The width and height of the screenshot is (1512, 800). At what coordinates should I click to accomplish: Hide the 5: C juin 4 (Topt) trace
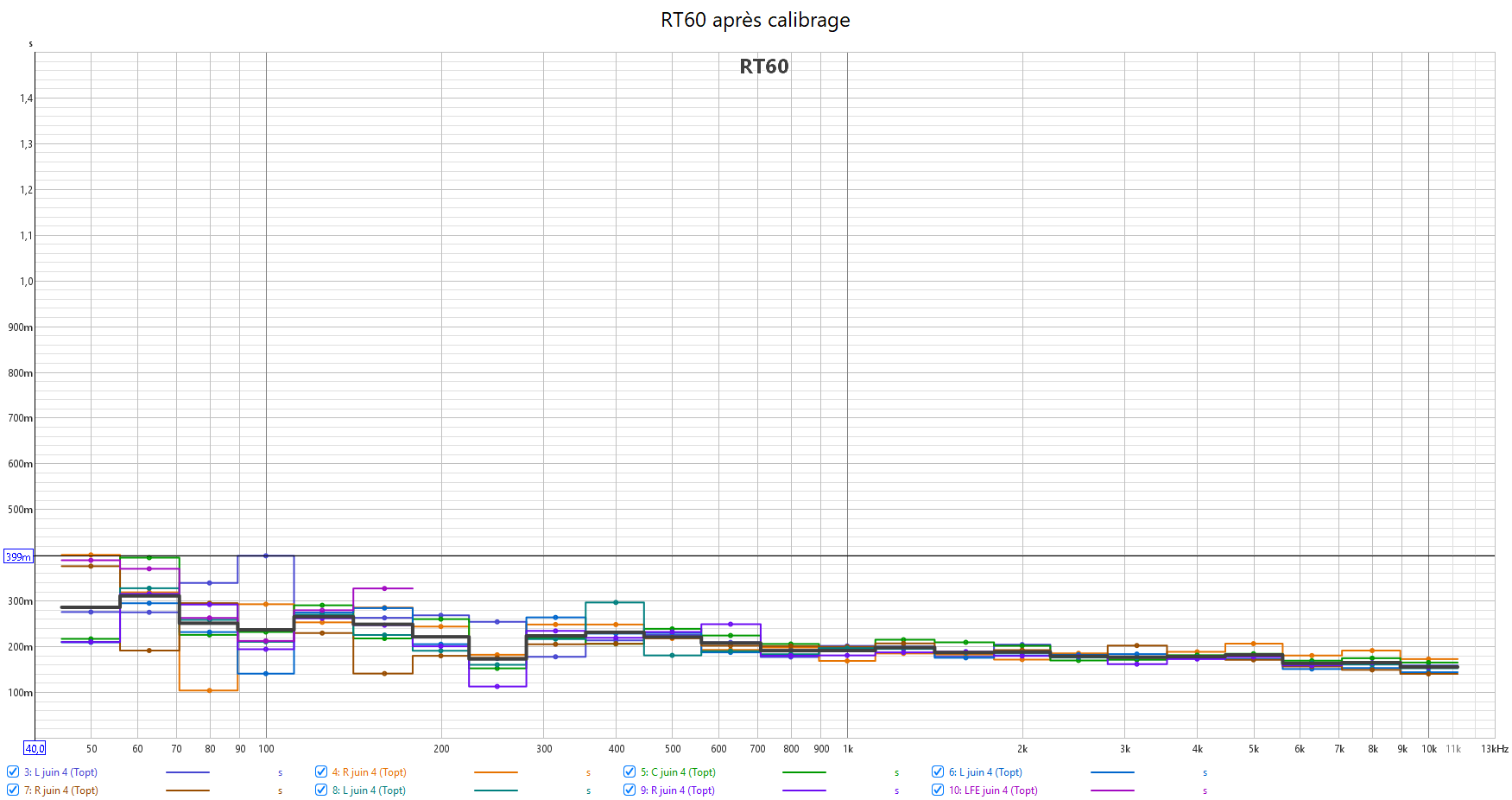coord(629,772)
